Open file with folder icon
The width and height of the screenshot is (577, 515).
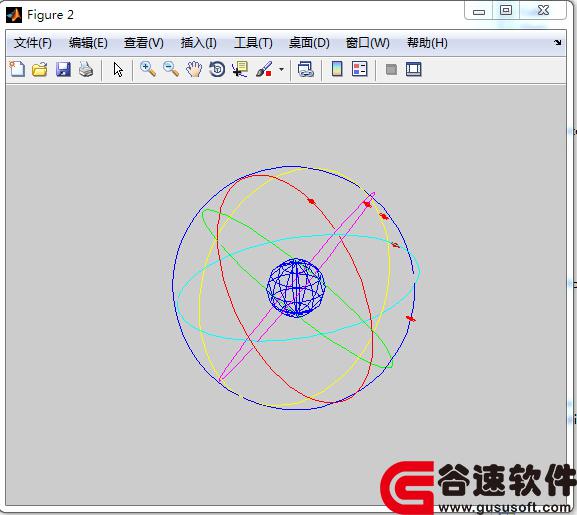point(40,69)
